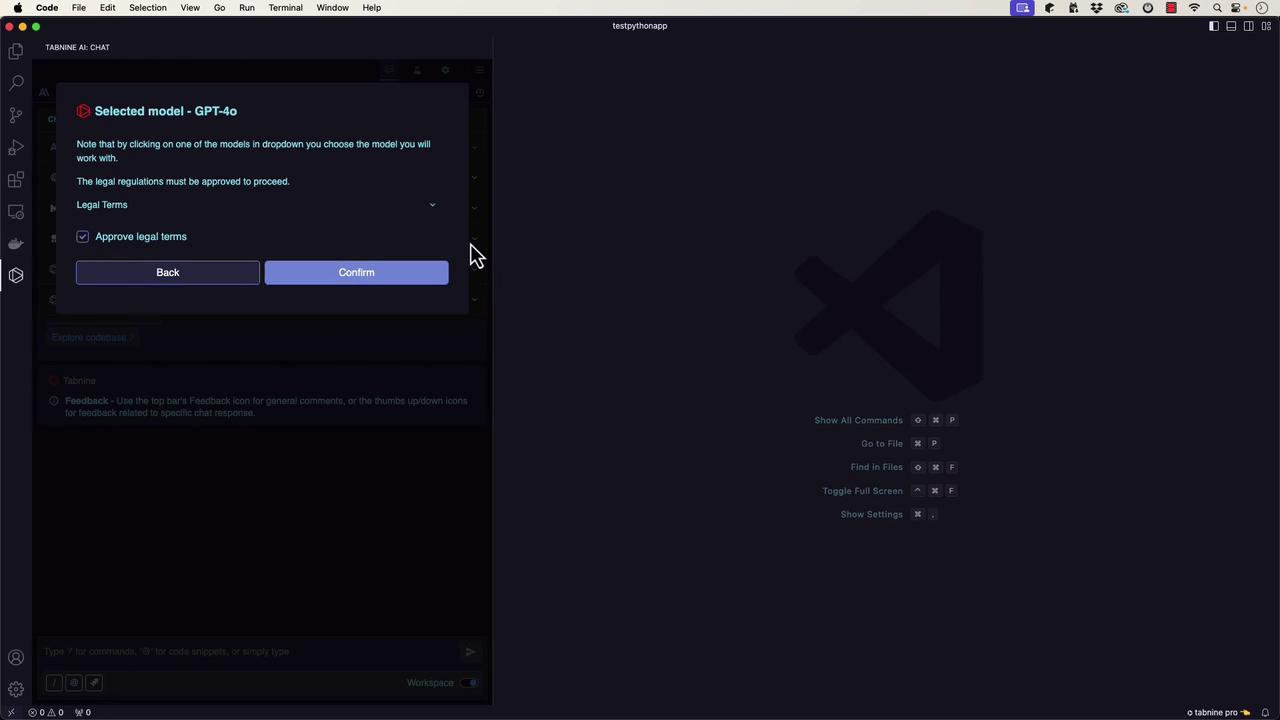This screenshot has height=720, width=1280.
Task: Click the Find in Files hint
Action: point(877,468)
